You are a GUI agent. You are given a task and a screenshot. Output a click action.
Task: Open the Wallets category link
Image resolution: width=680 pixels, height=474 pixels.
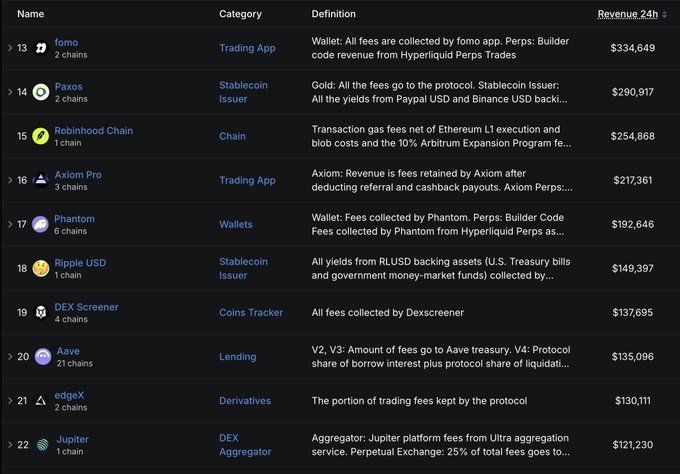(x=235, y=224)
